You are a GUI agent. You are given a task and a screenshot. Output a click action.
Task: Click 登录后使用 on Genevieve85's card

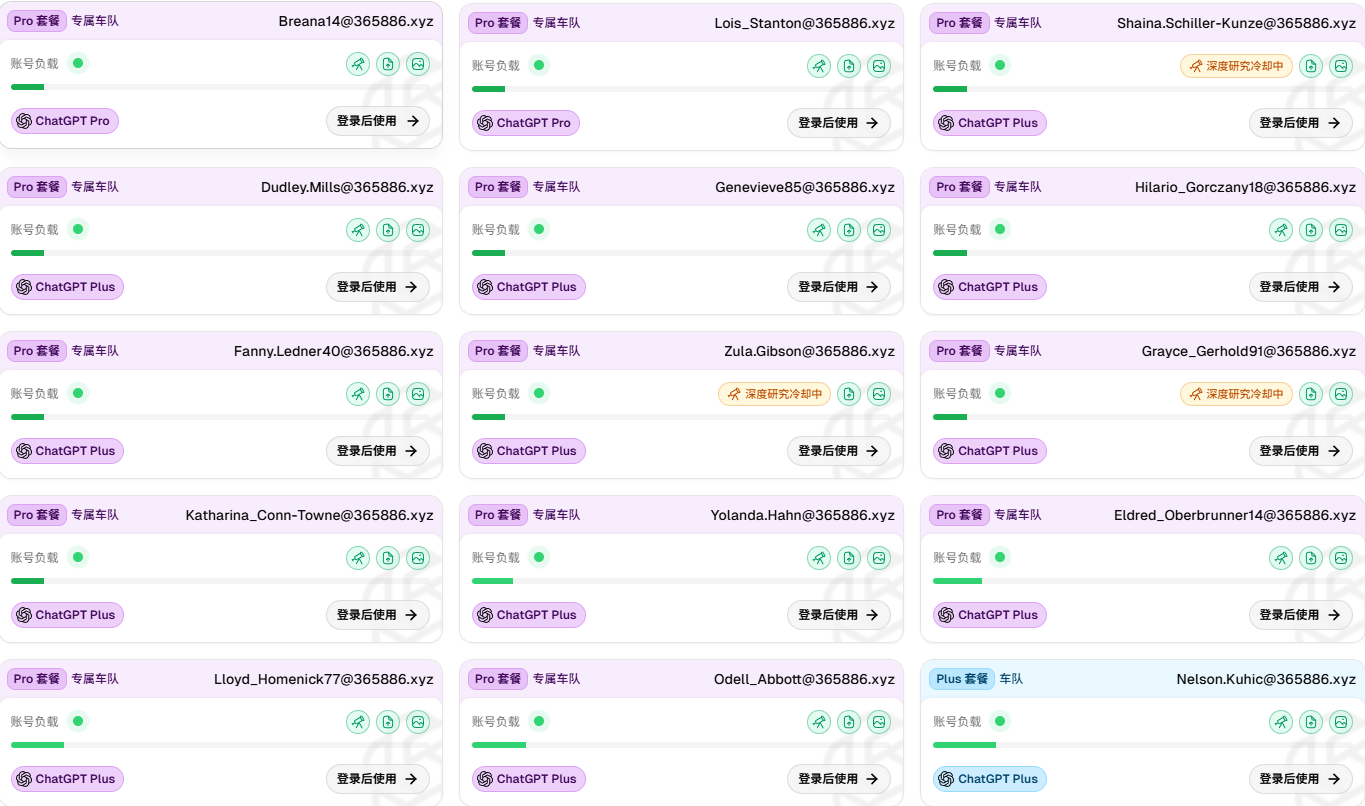point(839,287)
